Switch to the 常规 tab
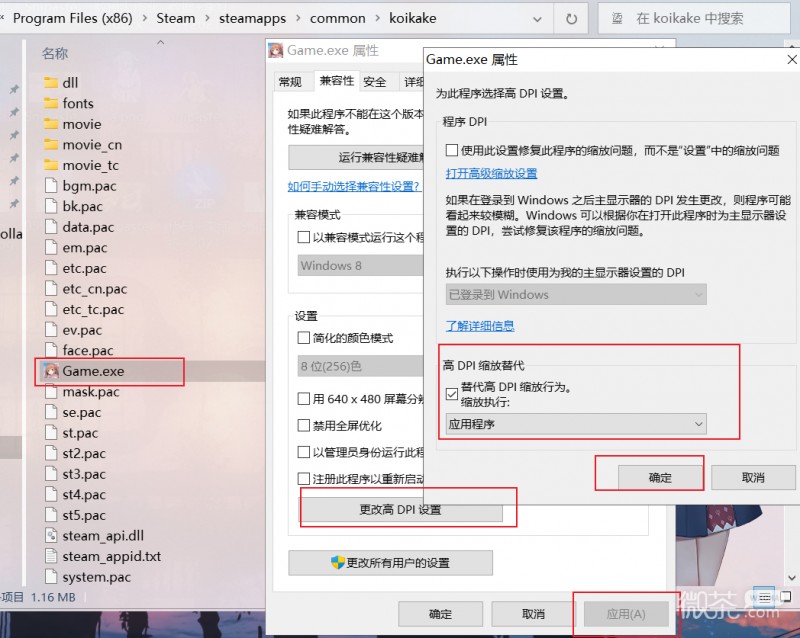The height and width of the screenshot is (638, 800). [x=290, y=82]
